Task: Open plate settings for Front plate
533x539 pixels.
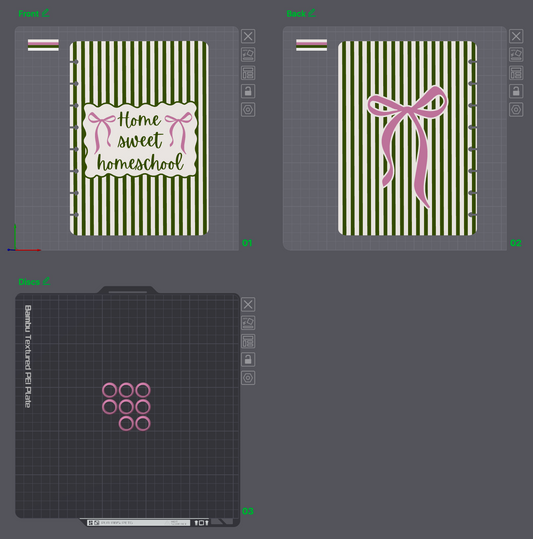Action: tap(248, 110)
